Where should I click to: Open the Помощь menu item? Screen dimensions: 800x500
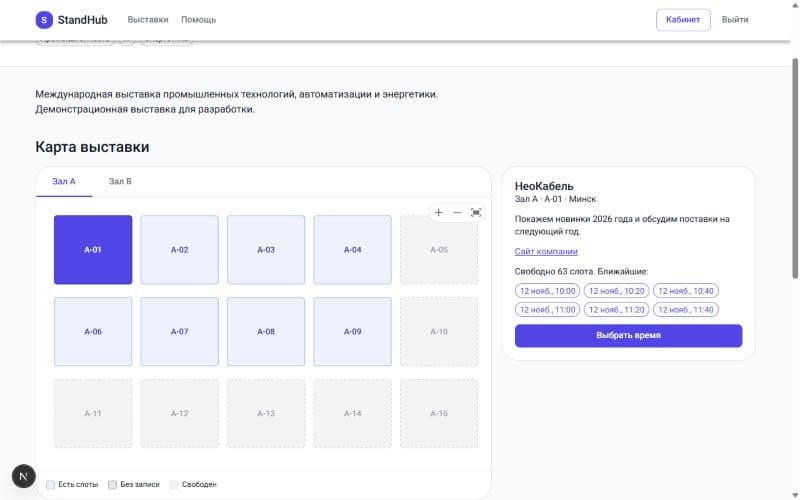tap(198, 20)
